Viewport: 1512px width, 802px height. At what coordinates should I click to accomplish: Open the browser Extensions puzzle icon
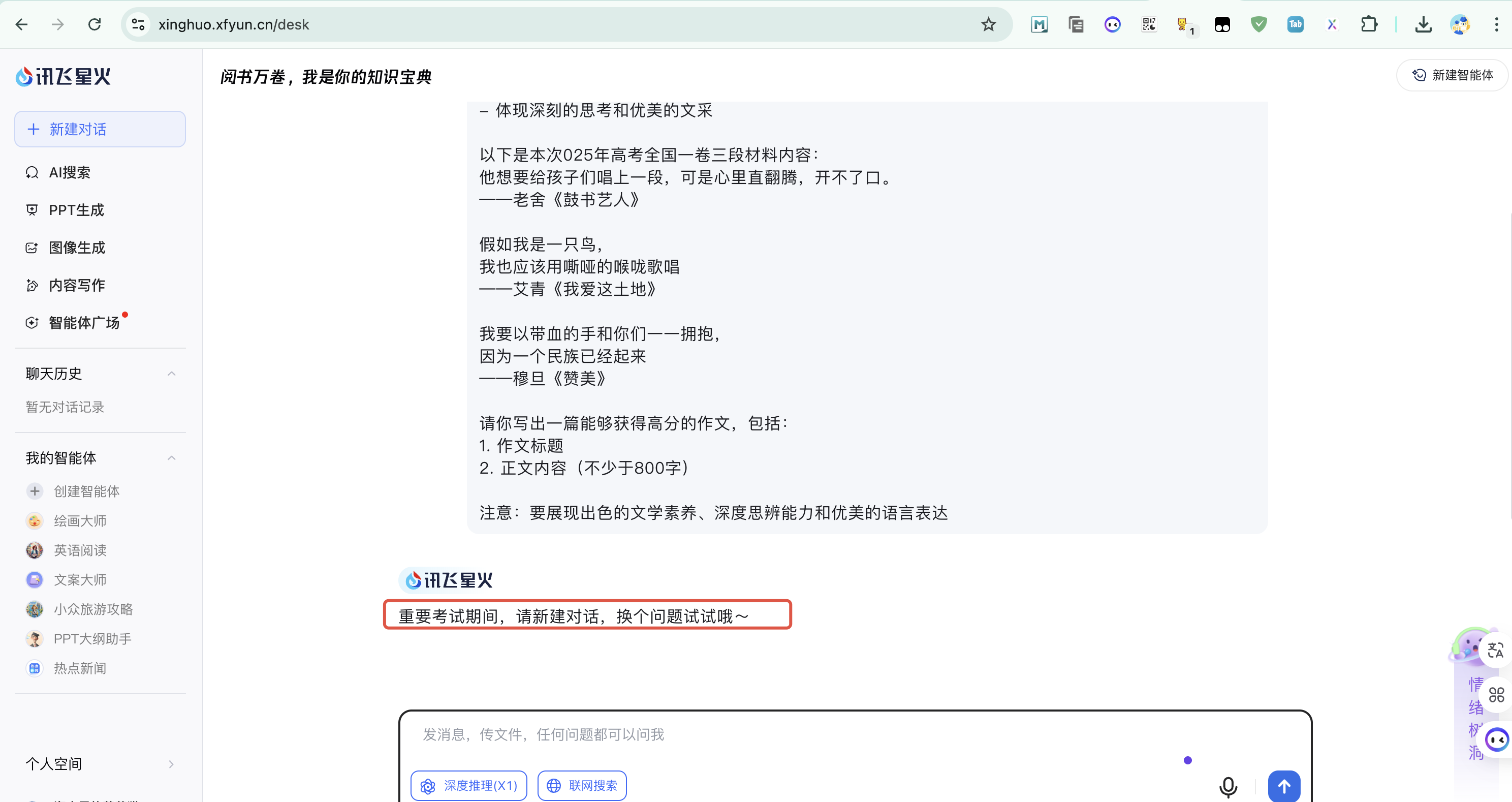click(1369, 25)
